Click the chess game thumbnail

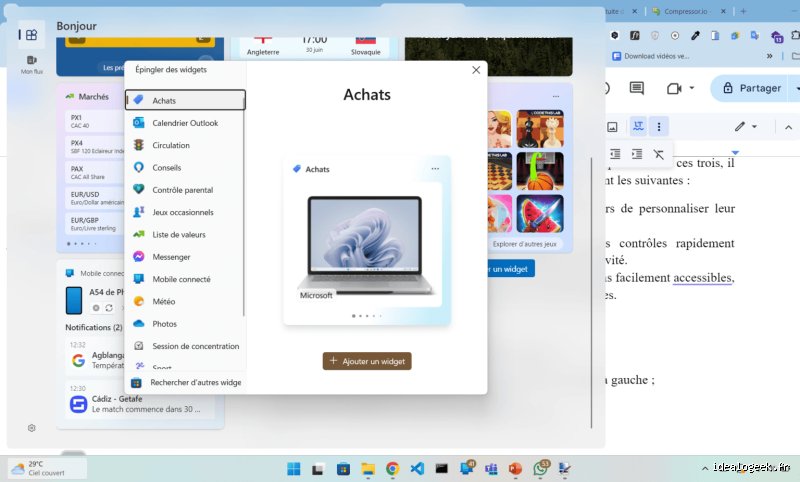(x=540, y=129)
